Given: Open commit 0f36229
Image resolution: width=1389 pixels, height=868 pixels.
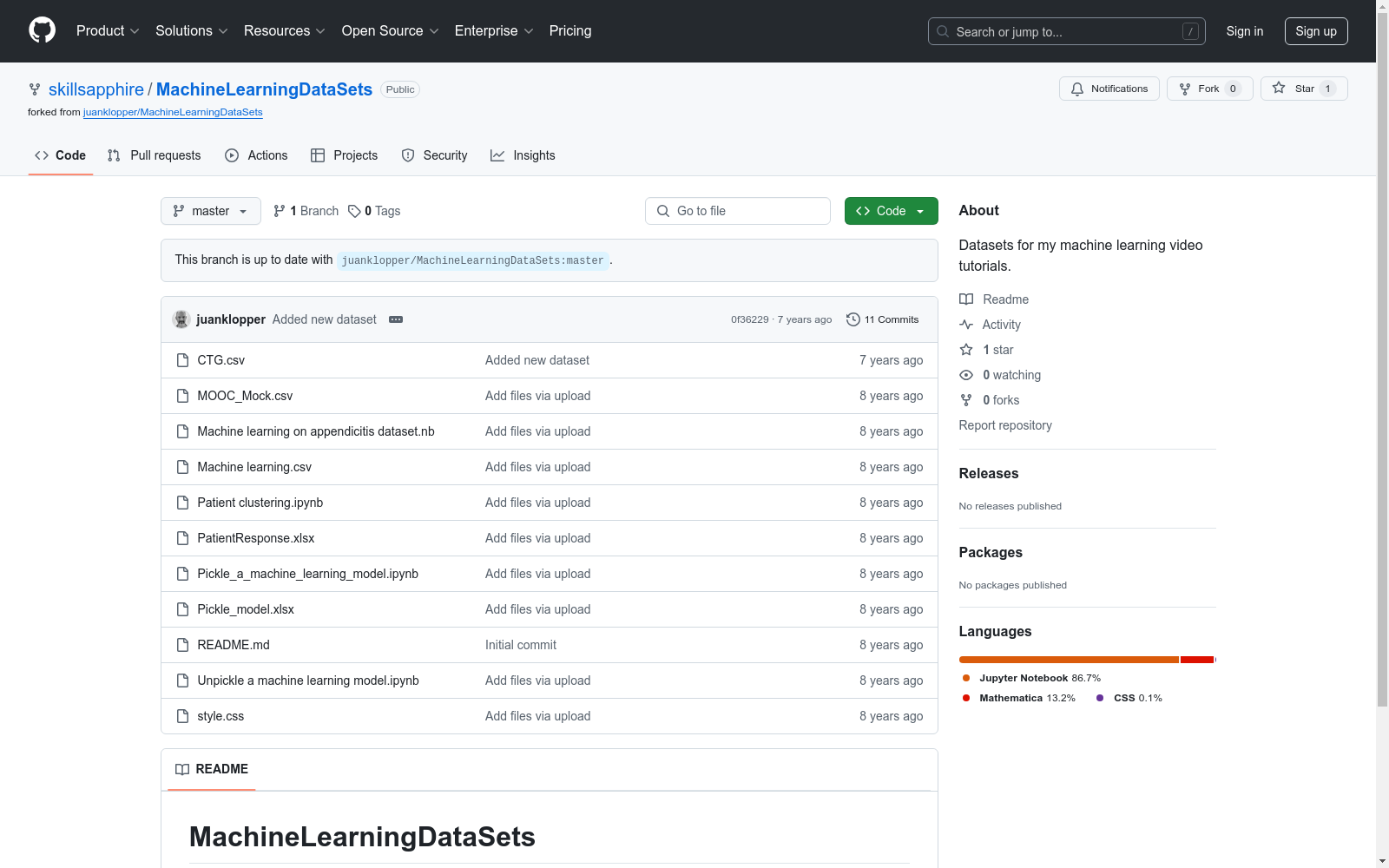Looking at the screenshot, I should [x=750, y=319].
